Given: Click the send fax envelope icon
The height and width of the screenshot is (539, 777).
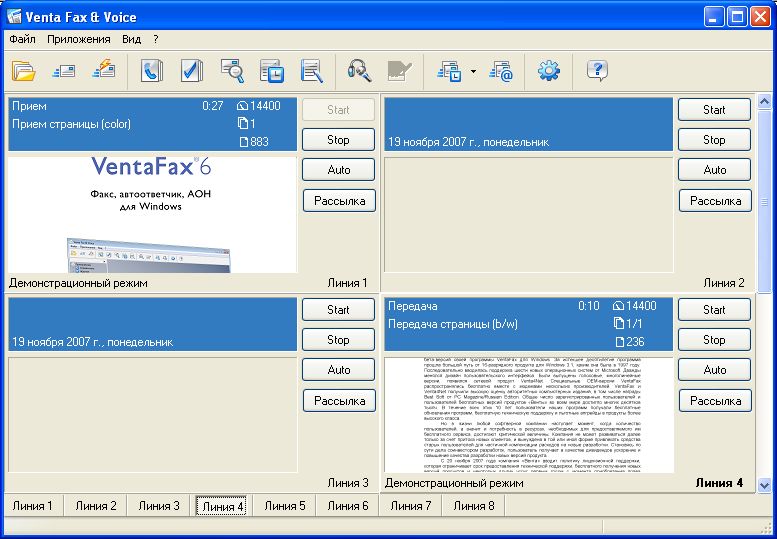Looking at the screenshot, I should coord(63,71).
